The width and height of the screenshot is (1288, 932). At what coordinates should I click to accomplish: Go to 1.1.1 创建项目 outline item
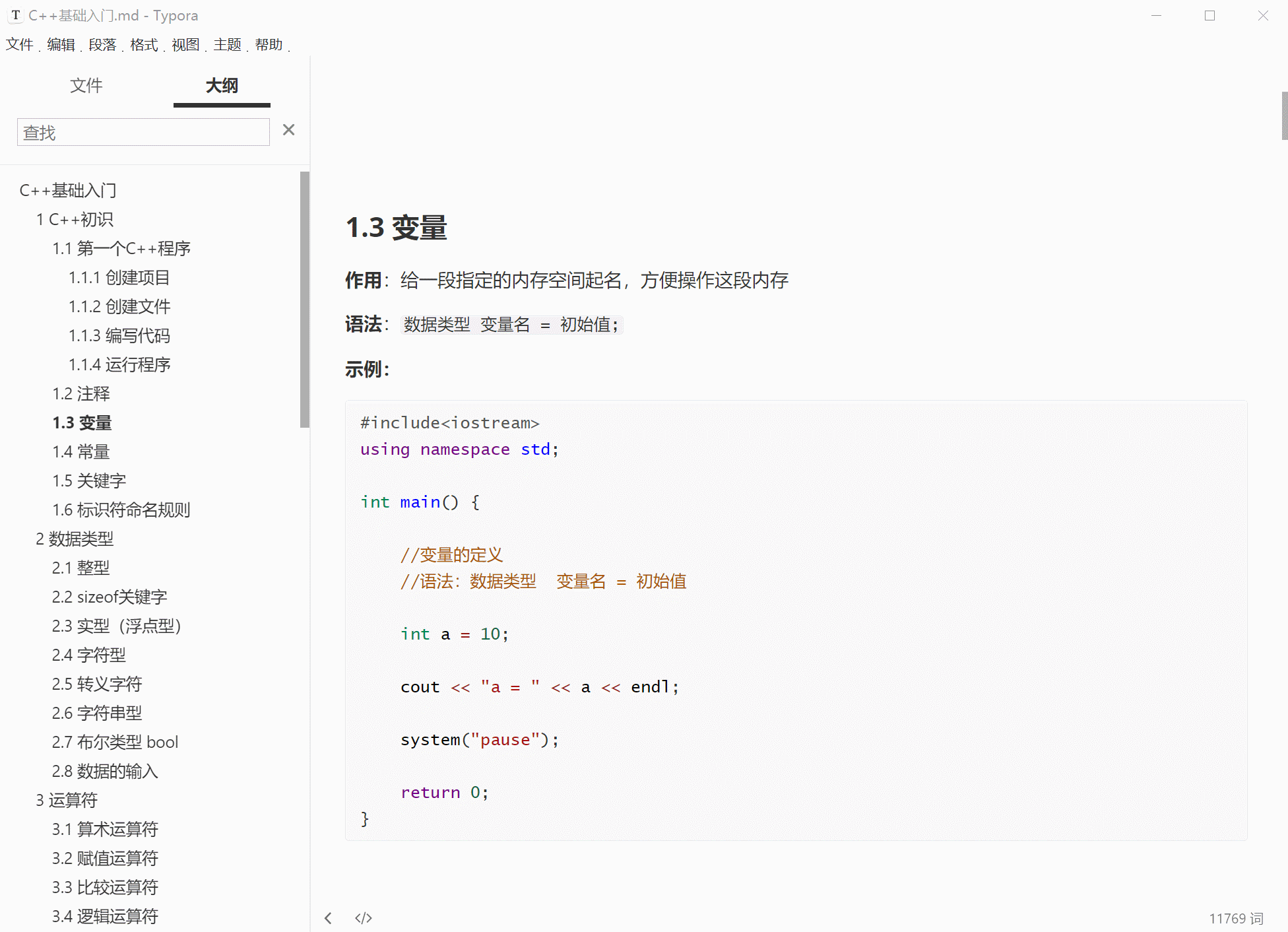point(119,277)
